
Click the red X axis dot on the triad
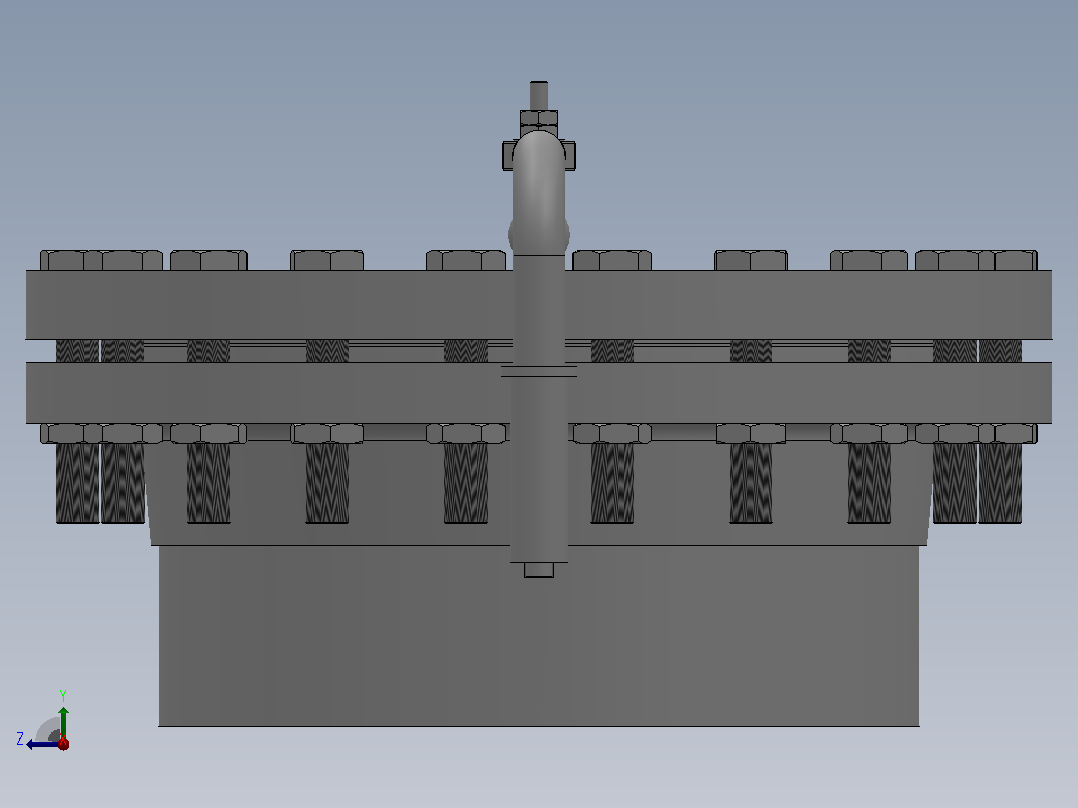click(63, 743)
